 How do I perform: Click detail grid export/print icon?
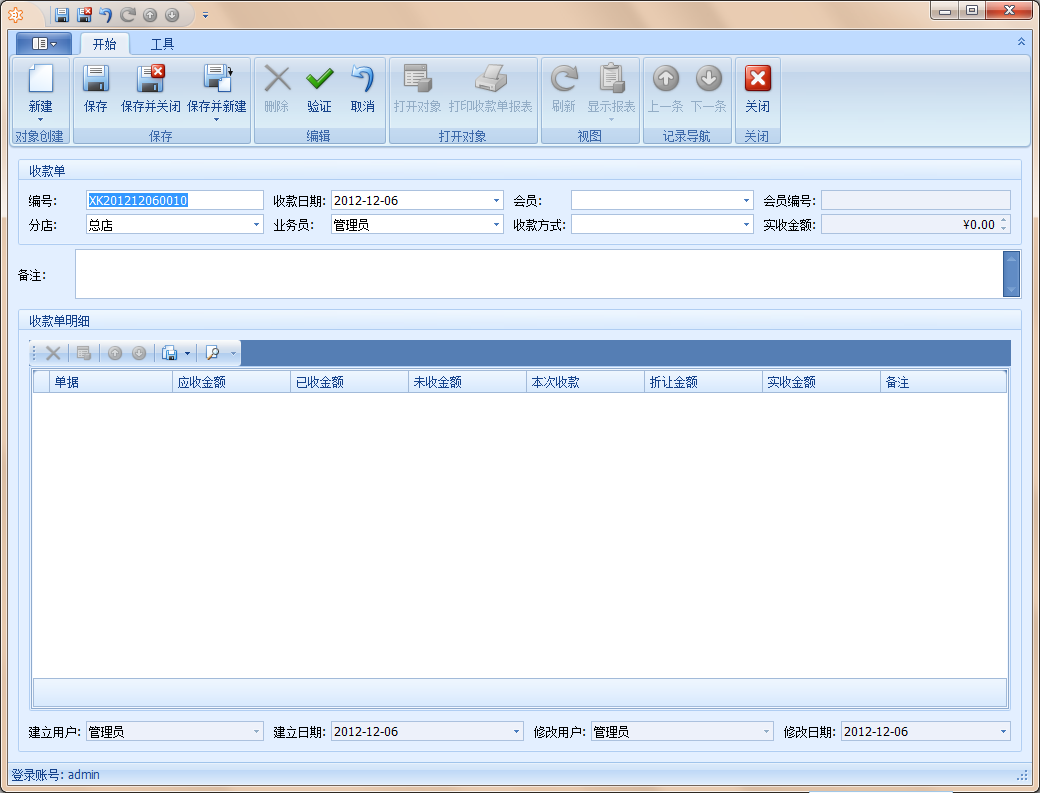170,353
